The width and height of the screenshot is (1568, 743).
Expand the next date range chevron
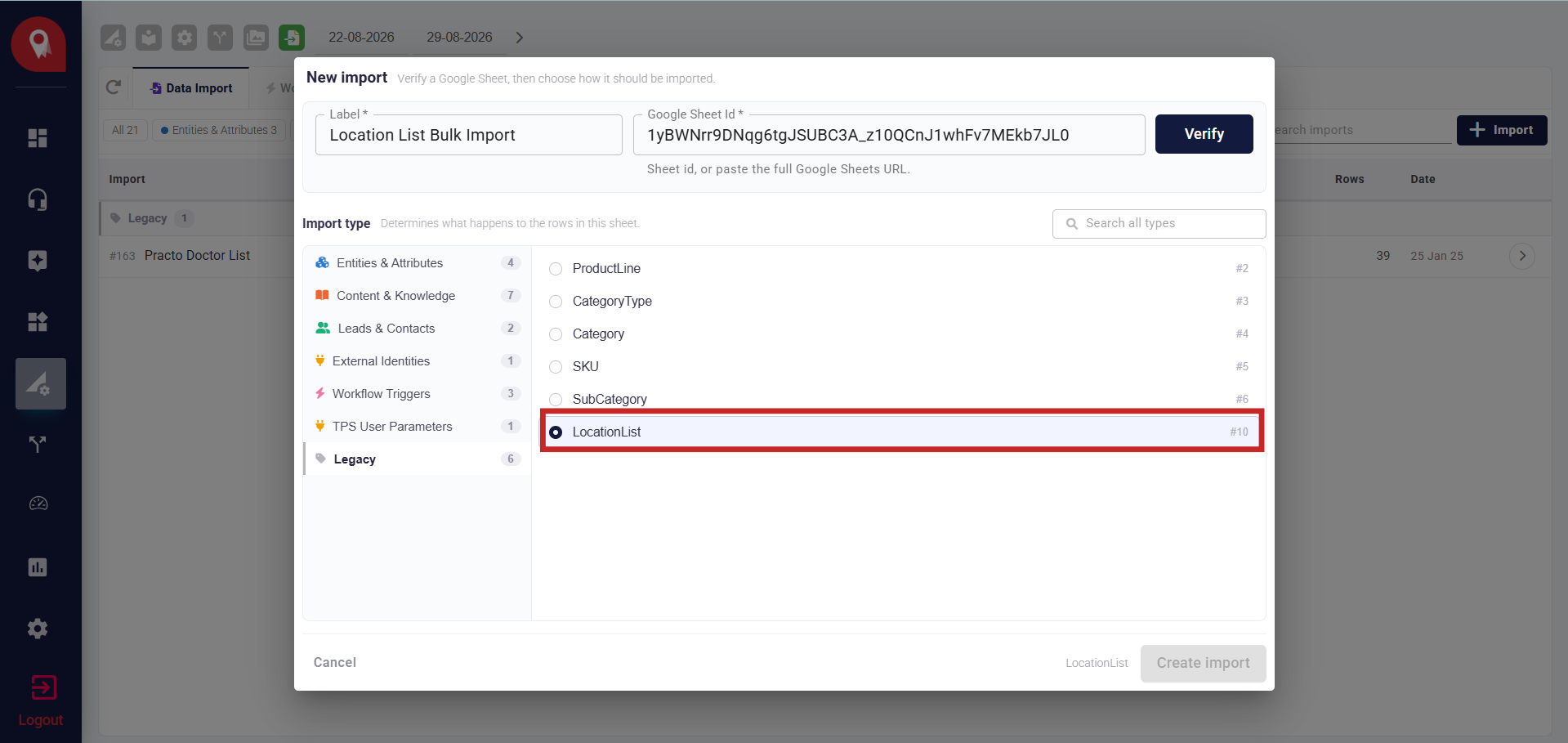tap(520, 38)
